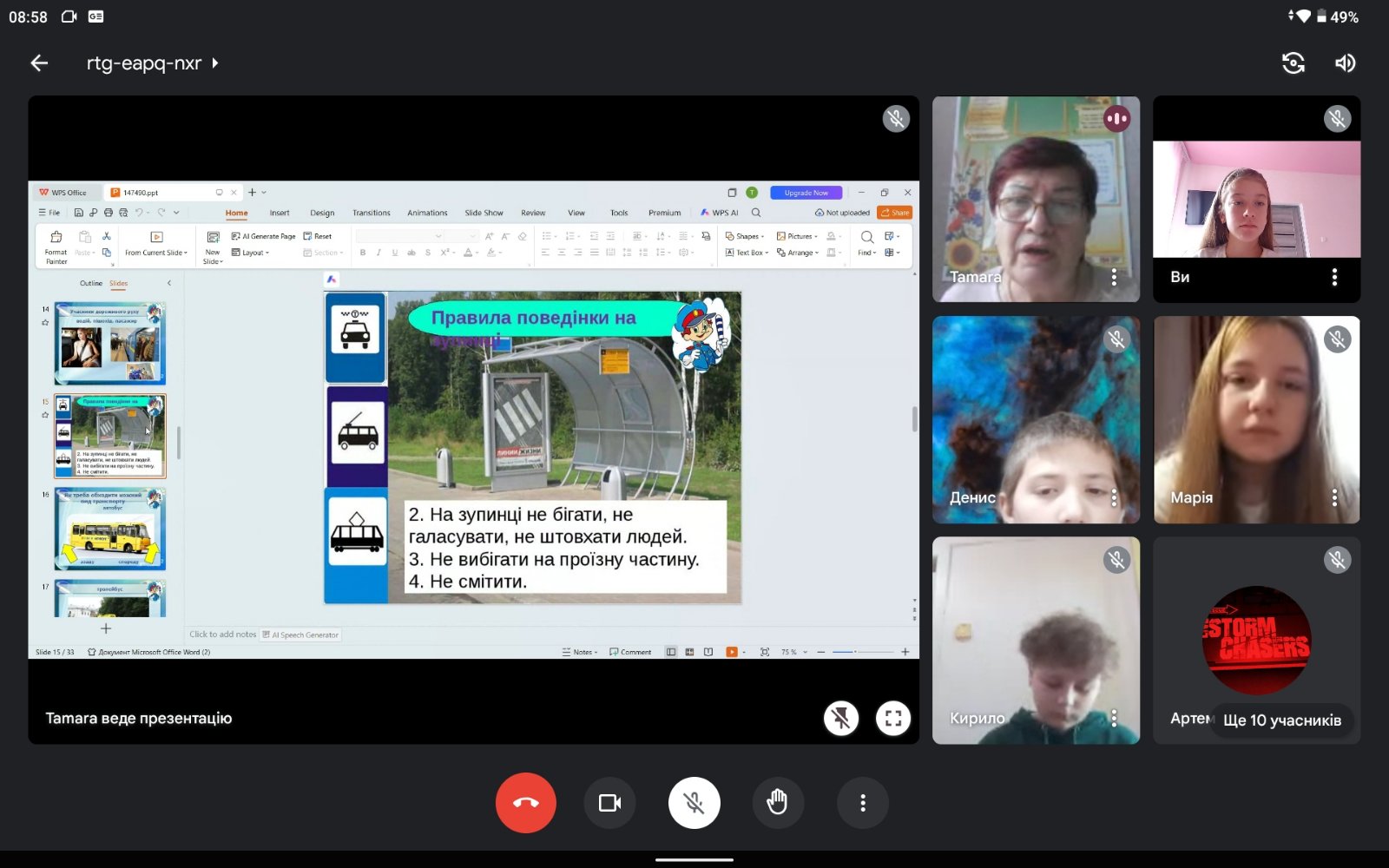This screenshot has width=1389, height=868.
Task: Open options menu on the Ви tile
Action: pos(1334,277)
